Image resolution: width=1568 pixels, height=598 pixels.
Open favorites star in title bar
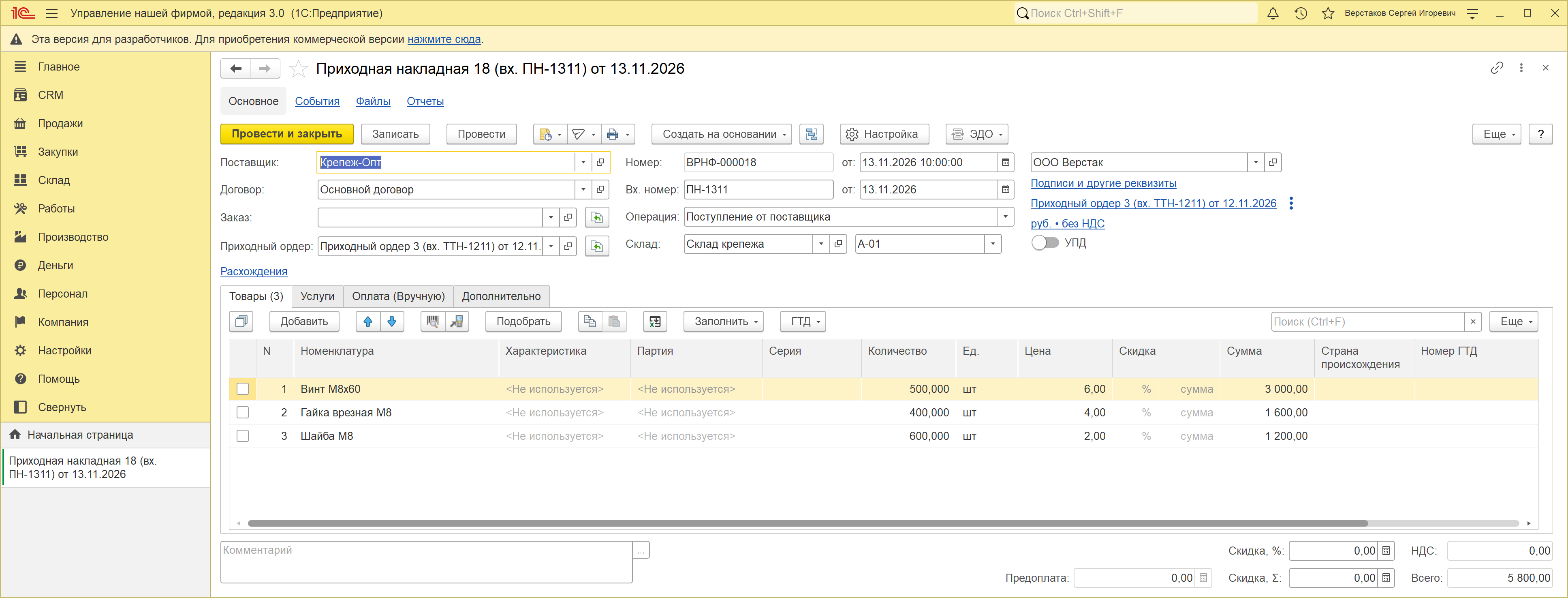coord(1328,13)
